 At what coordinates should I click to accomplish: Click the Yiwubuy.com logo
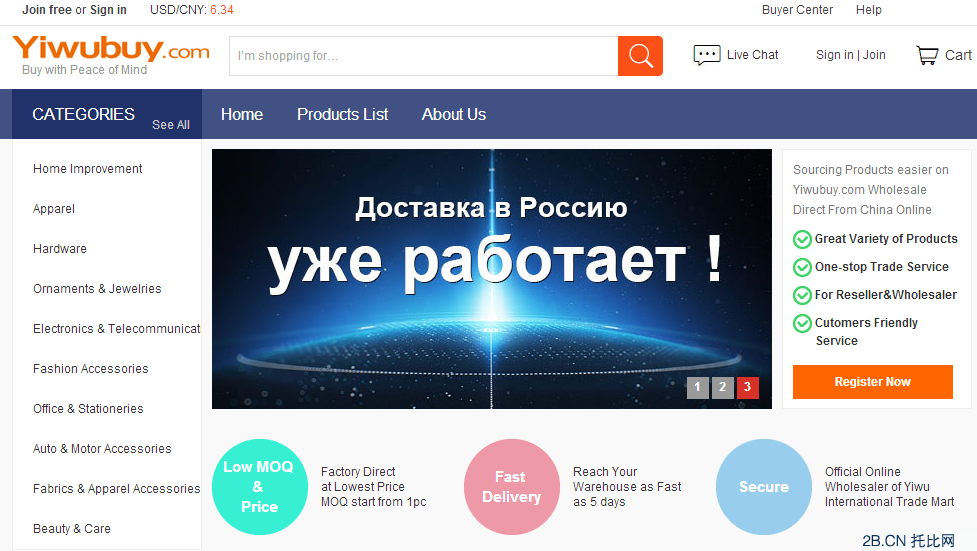(x=110, y=52)
